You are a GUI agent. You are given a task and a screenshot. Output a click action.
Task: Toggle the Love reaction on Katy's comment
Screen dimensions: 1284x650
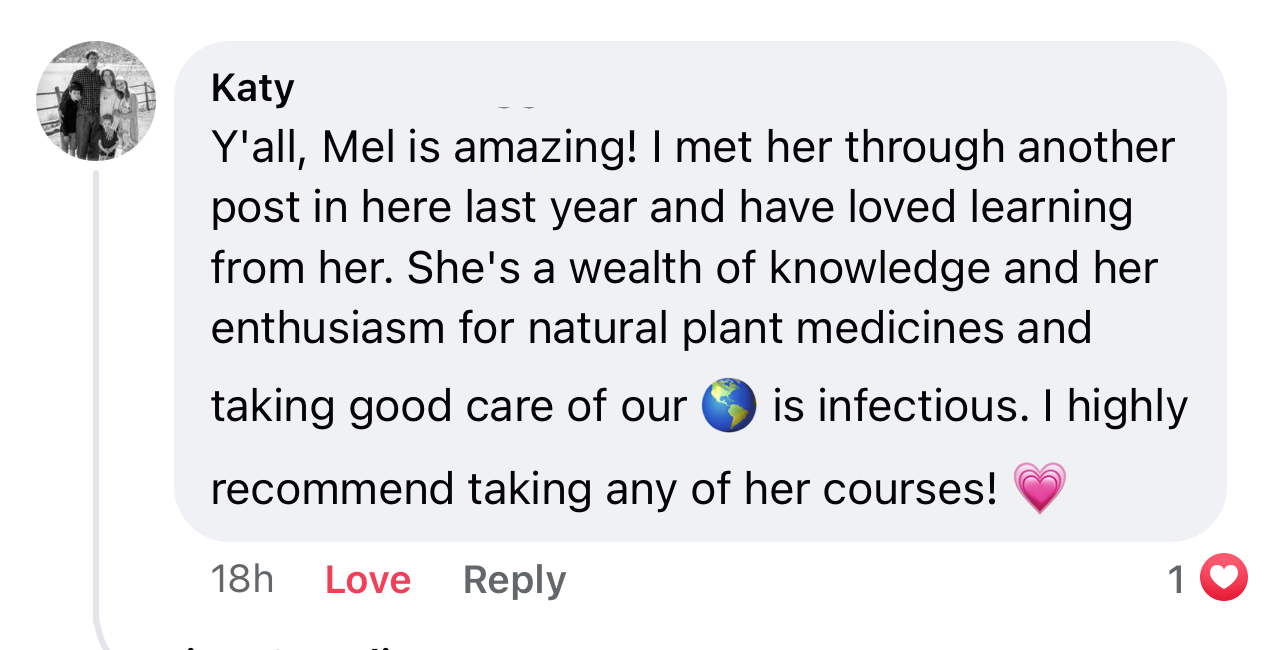coord(368,580)
